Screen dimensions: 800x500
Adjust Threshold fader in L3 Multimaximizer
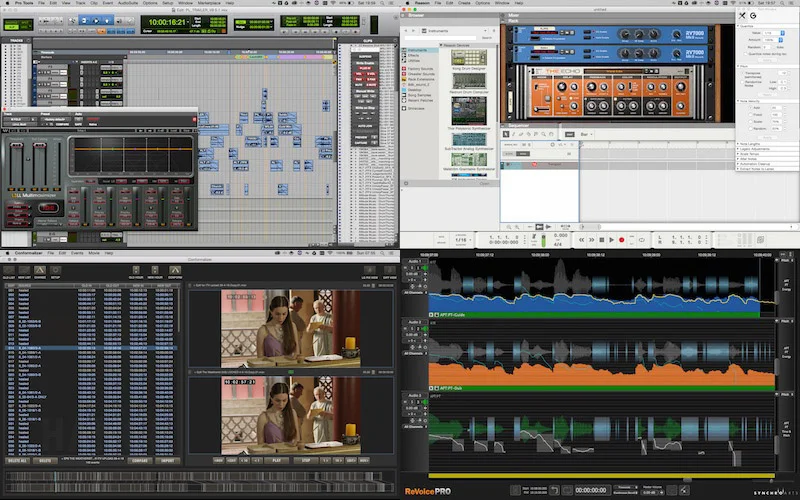tap(17, 146)
